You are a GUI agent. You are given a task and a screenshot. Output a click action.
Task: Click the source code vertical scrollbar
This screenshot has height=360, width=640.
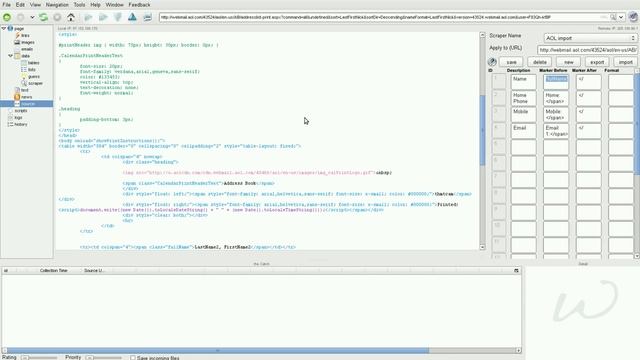pos(482,141)
